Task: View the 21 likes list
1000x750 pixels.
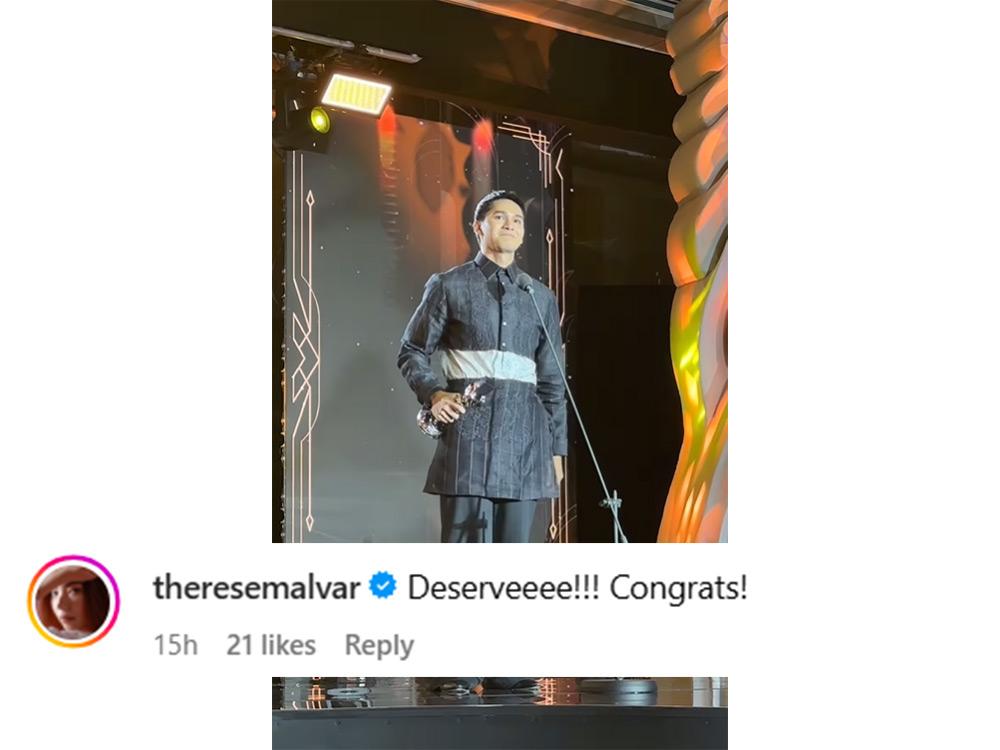Action: pyautogui.click(x=271, y=645)
